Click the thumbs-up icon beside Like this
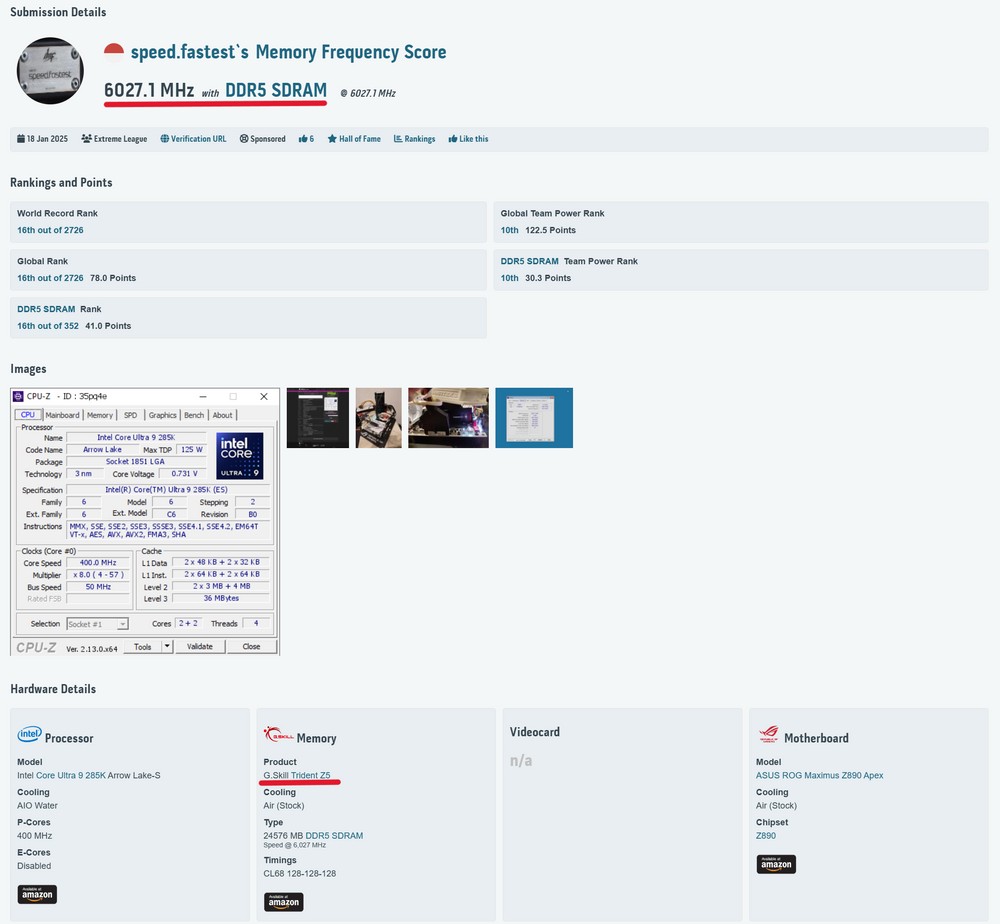 (453, 139)
